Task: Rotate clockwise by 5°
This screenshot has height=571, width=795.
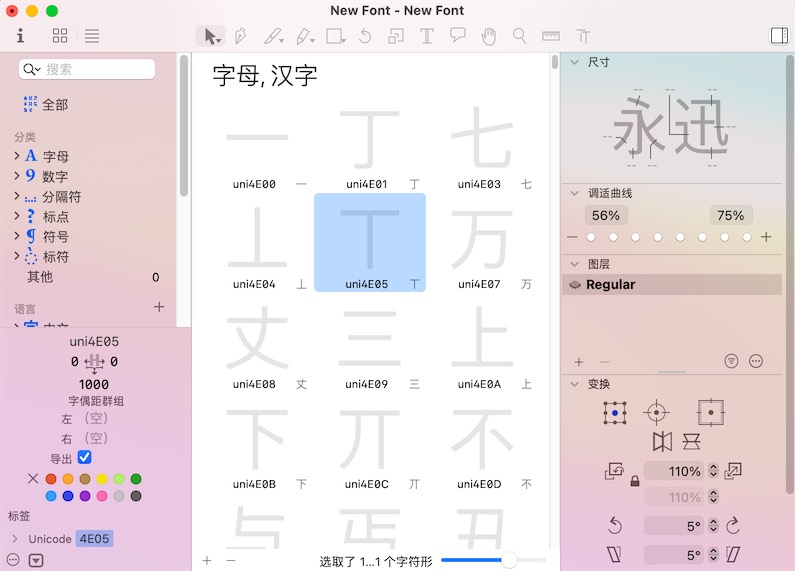Action: click(733, 525)
